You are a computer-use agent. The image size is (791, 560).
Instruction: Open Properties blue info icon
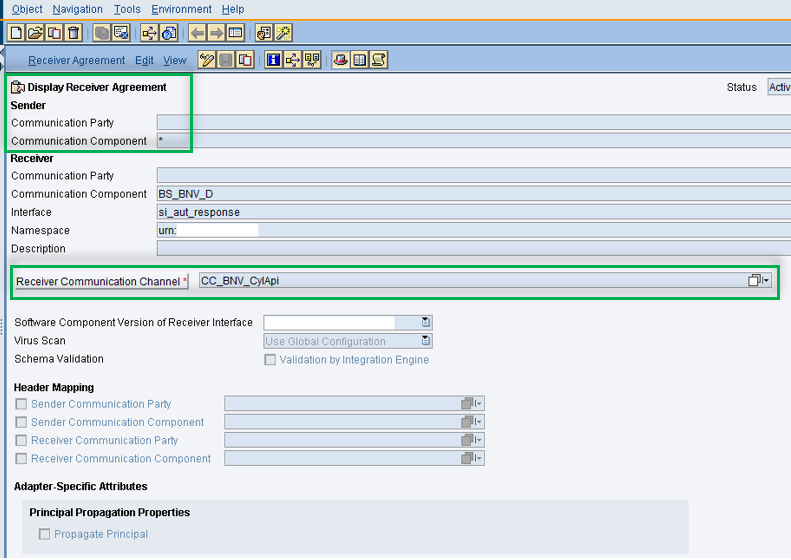pyautogui.click(x=273, y=60)
